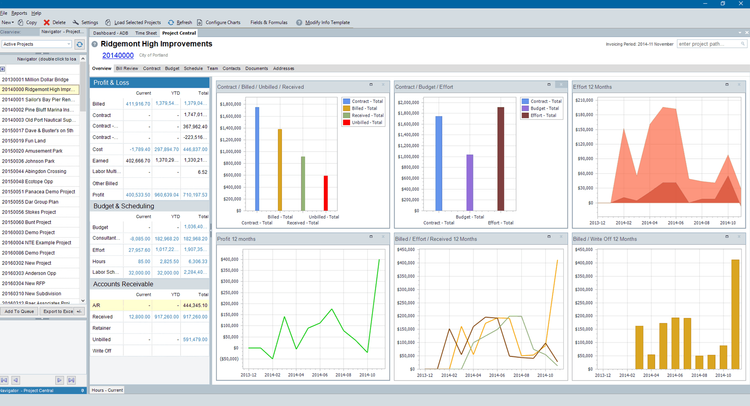
Task: Open project number link 20140000
Action: click(118, 55)
